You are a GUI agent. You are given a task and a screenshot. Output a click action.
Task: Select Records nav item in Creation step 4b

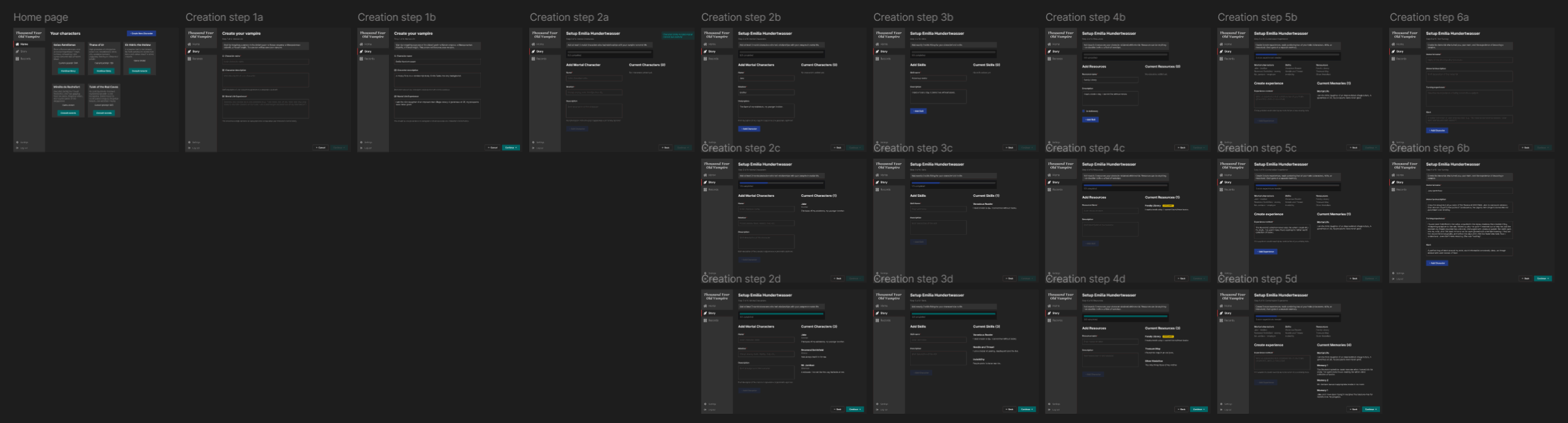click(x=1061, y=59)
